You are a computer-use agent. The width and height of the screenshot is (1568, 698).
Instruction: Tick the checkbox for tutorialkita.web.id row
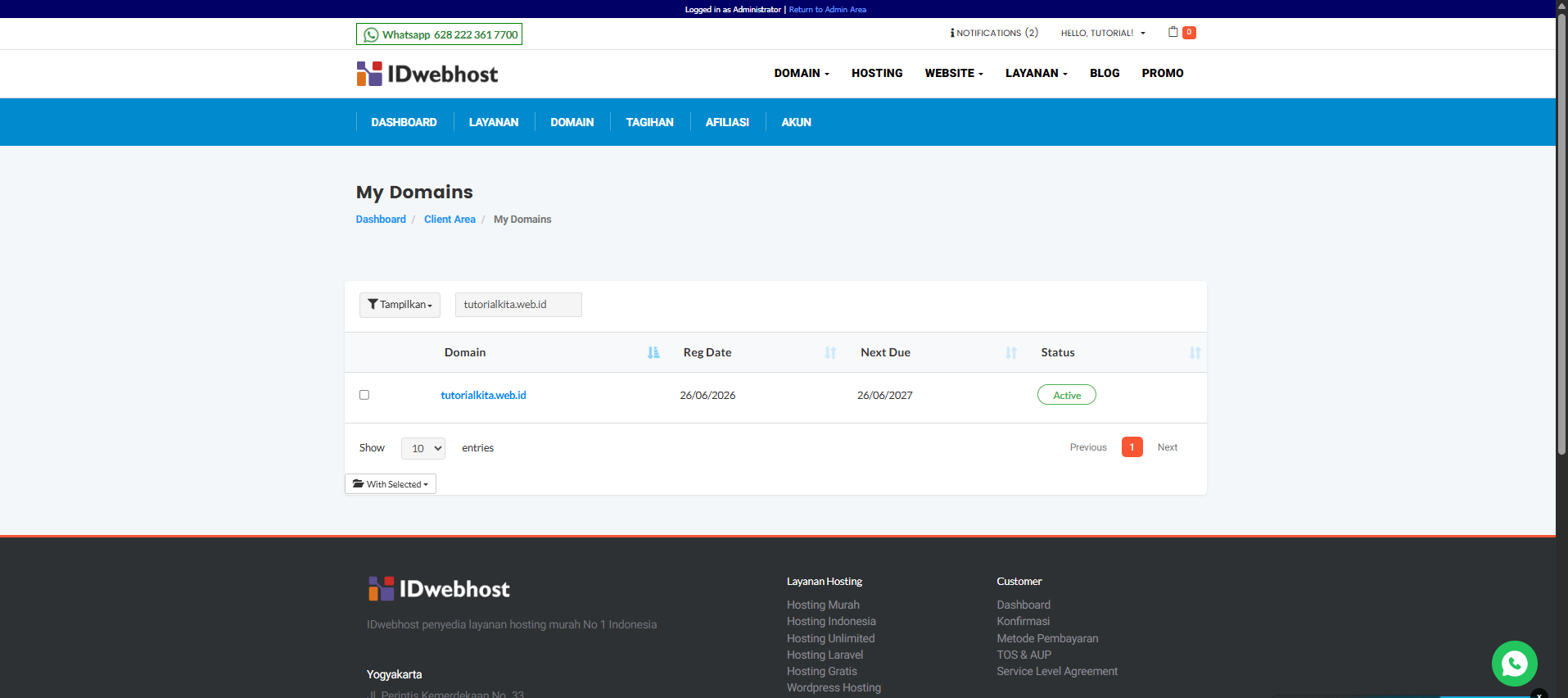pos(364,395)
